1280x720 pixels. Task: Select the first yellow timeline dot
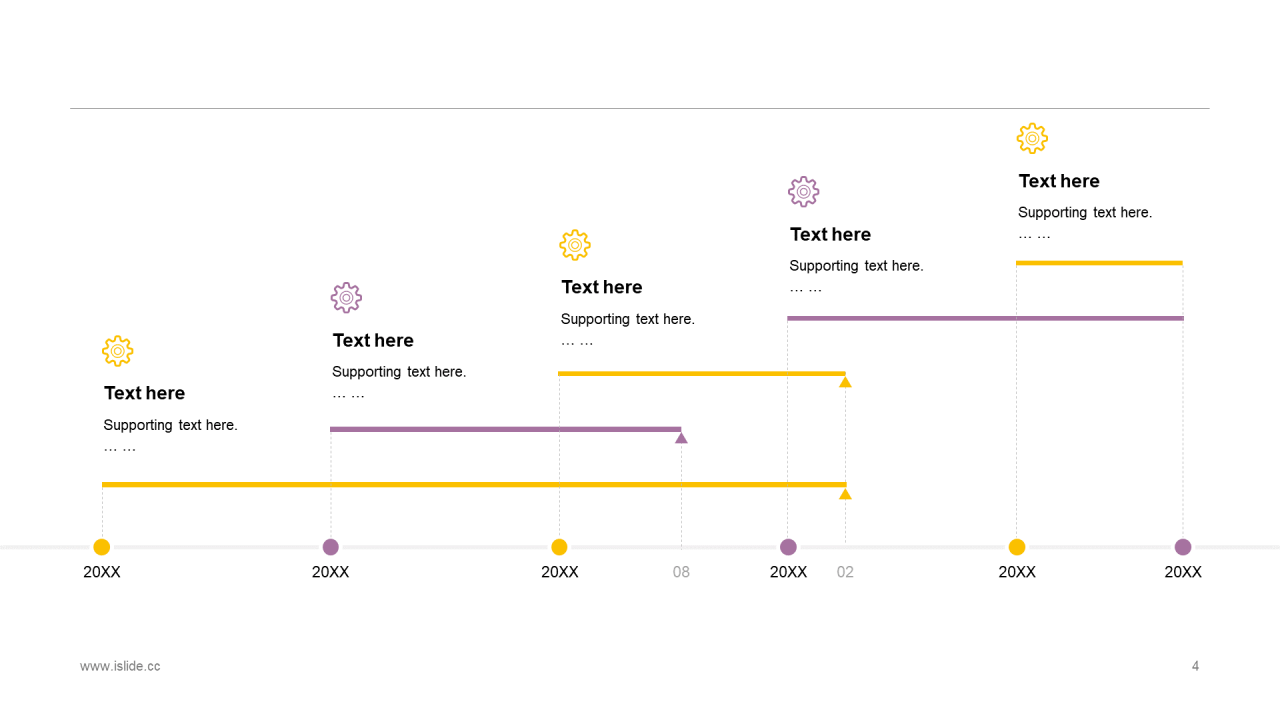(x=102, y=547)
